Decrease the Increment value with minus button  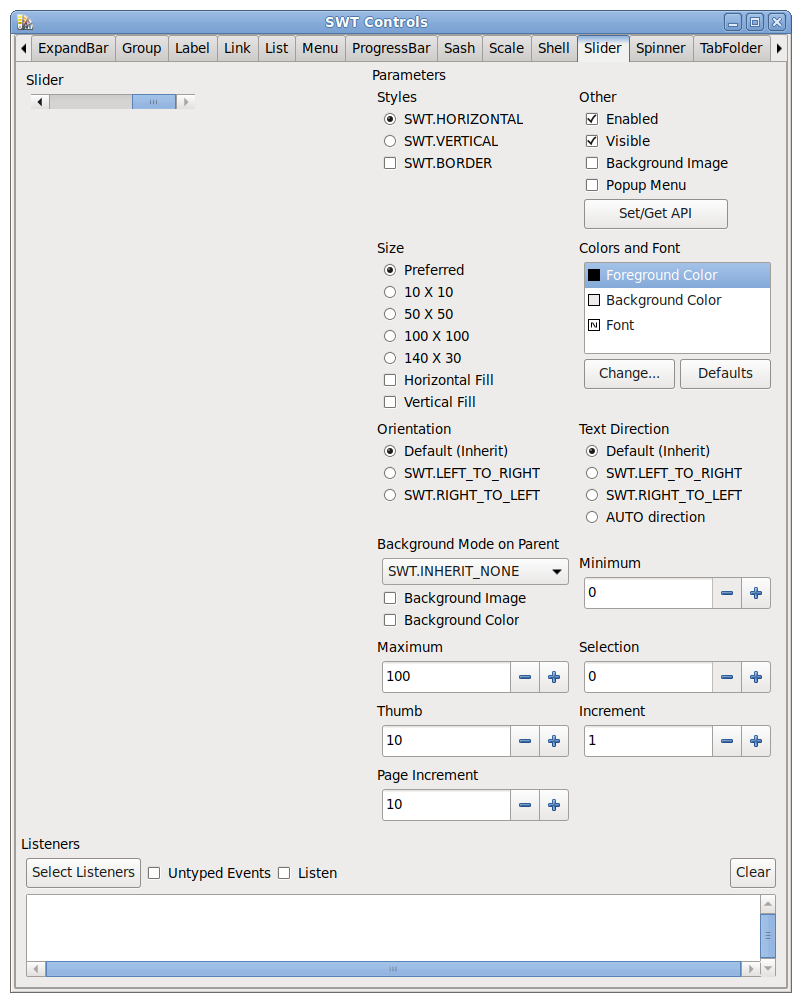tap(727, 741)
